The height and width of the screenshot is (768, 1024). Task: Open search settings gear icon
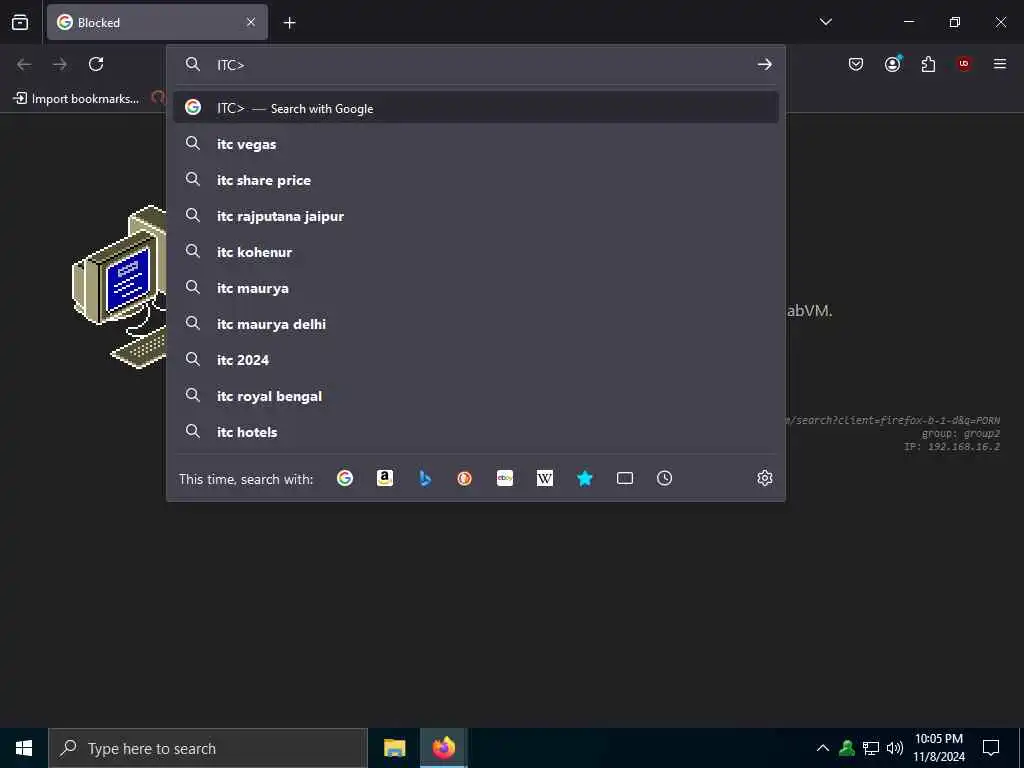[x=765, y=478]
